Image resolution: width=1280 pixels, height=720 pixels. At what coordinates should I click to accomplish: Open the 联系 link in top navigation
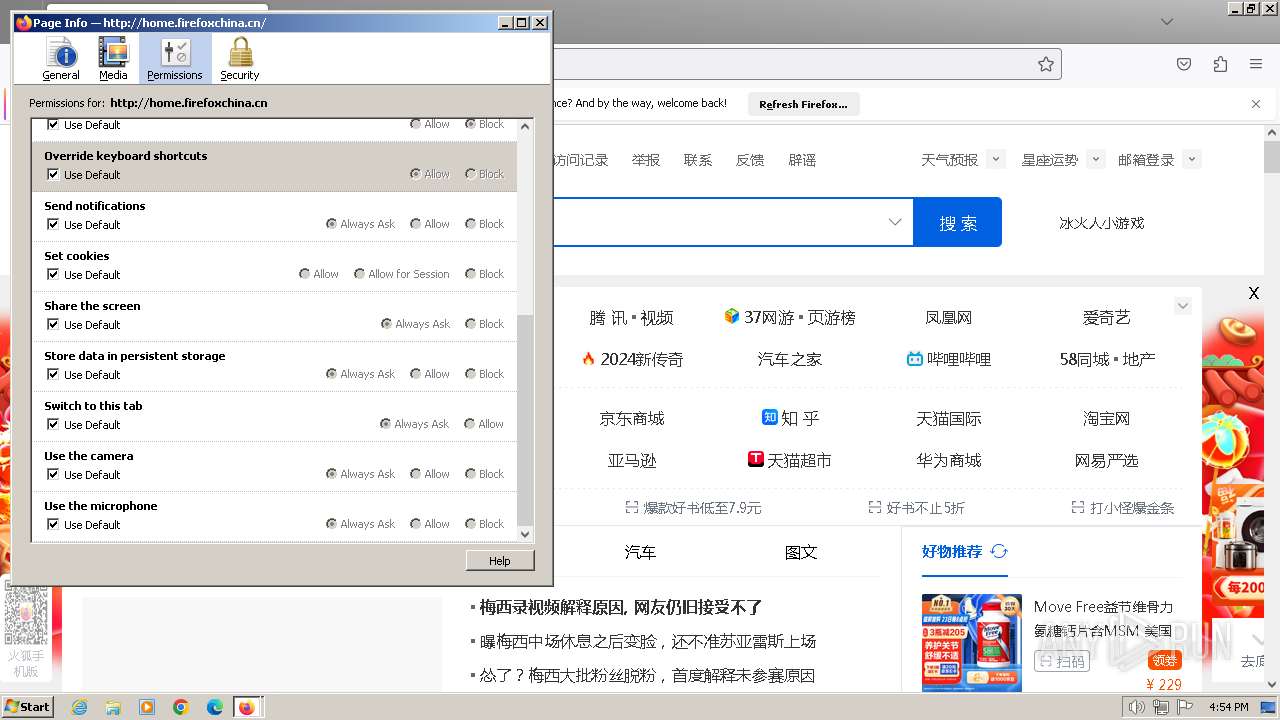[698, 160]
